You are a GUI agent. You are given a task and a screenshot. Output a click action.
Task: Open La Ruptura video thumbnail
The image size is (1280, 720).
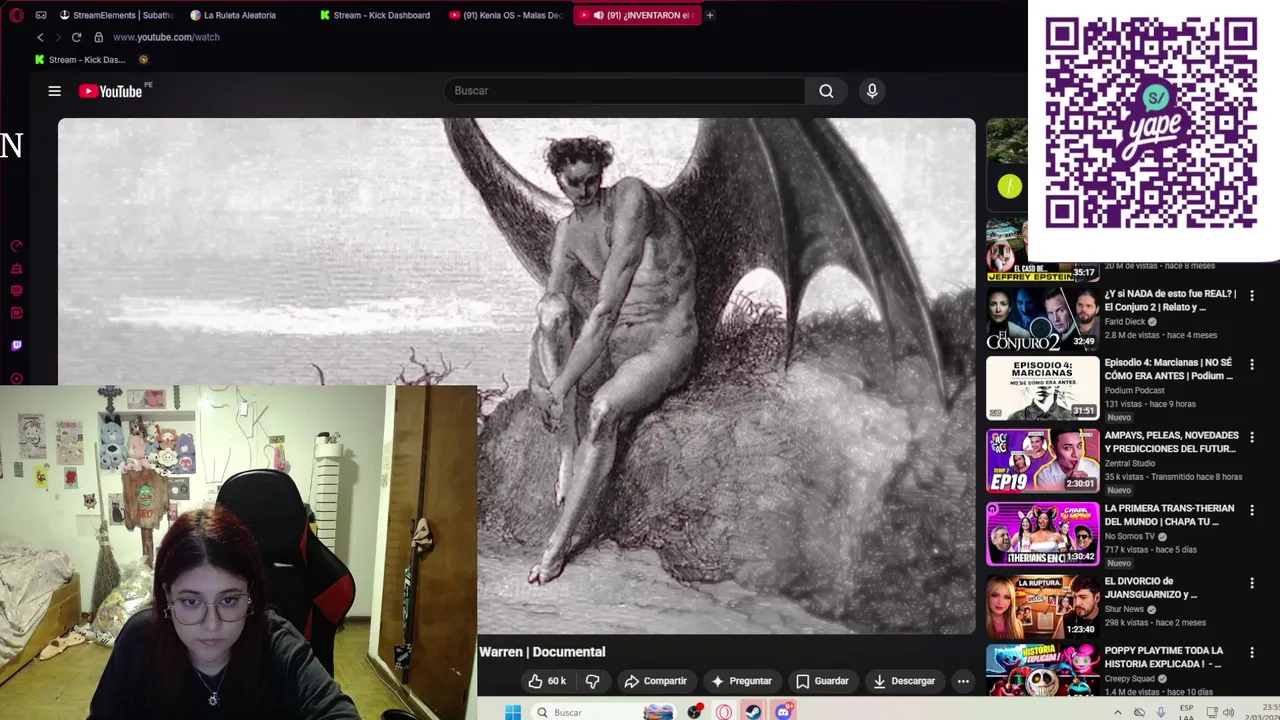click(x=1043, y=606)
